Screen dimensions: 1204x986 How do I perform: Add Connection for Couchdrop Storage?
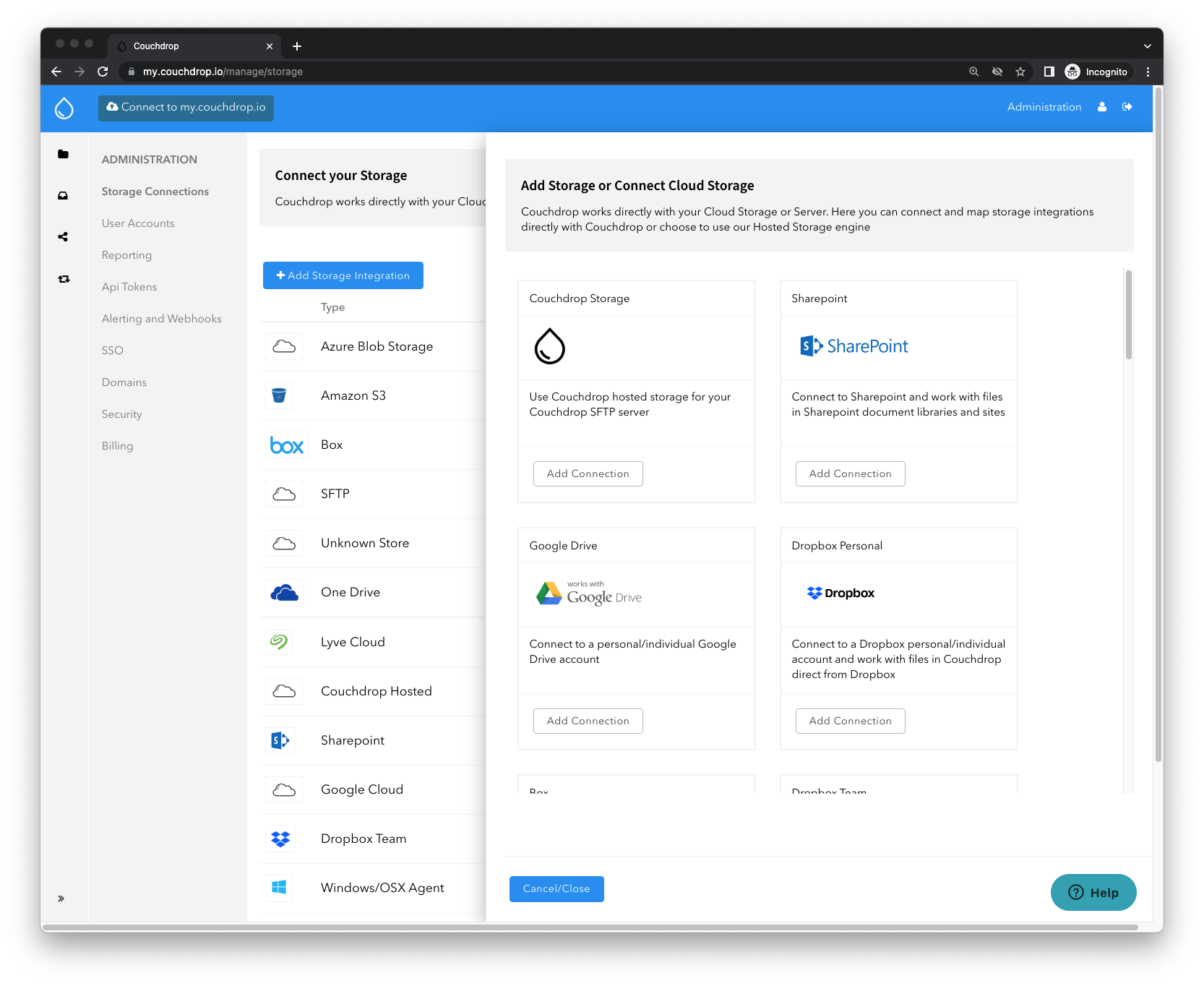588,474
